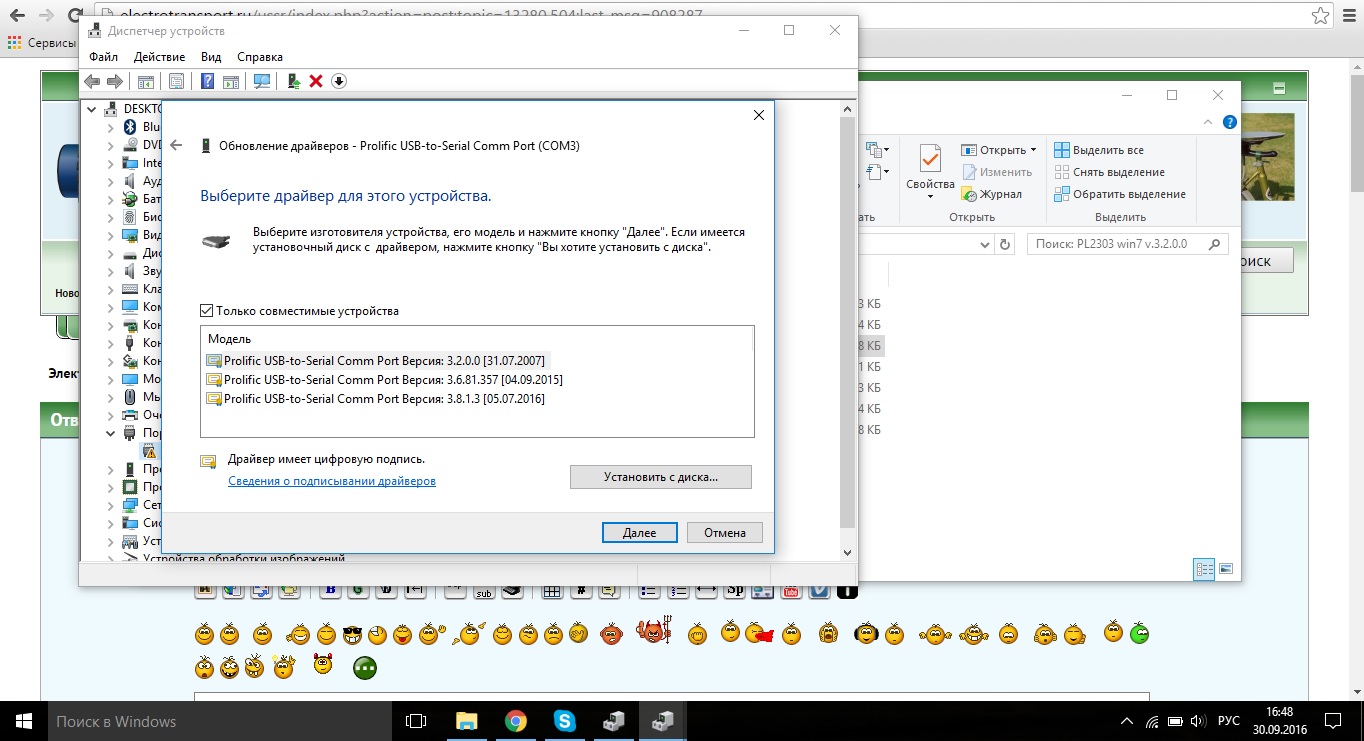Open the Windows Start button
Screen dimensions: 1364x741
click(23, 721)
